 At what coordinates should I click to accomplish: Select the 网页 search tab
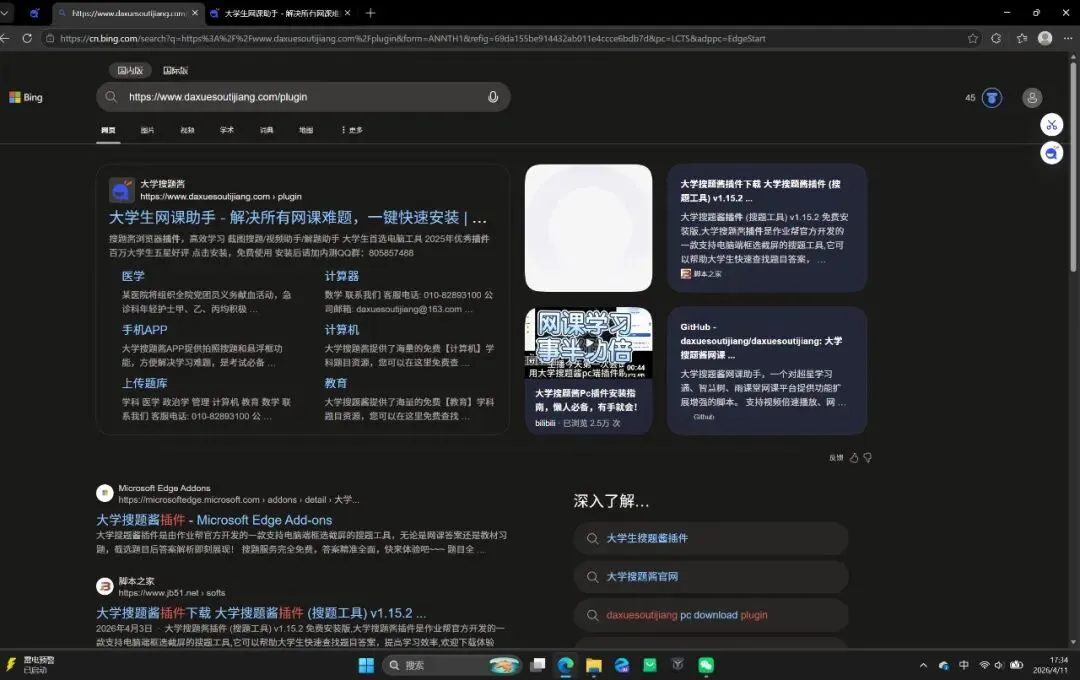pos(108,130)
